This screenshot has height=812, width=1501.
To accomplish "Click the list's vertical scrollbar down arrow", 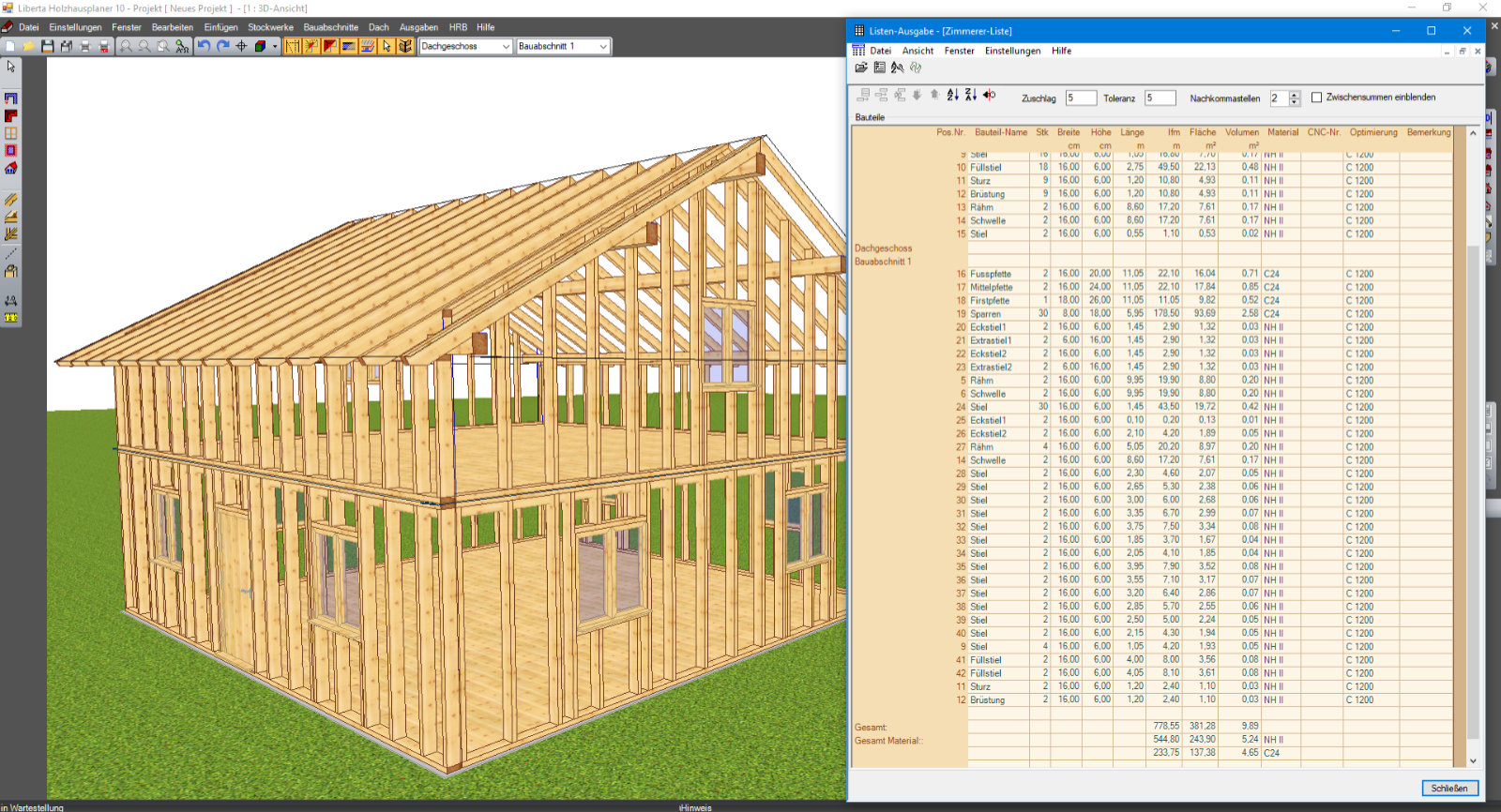I will 1473,760.
